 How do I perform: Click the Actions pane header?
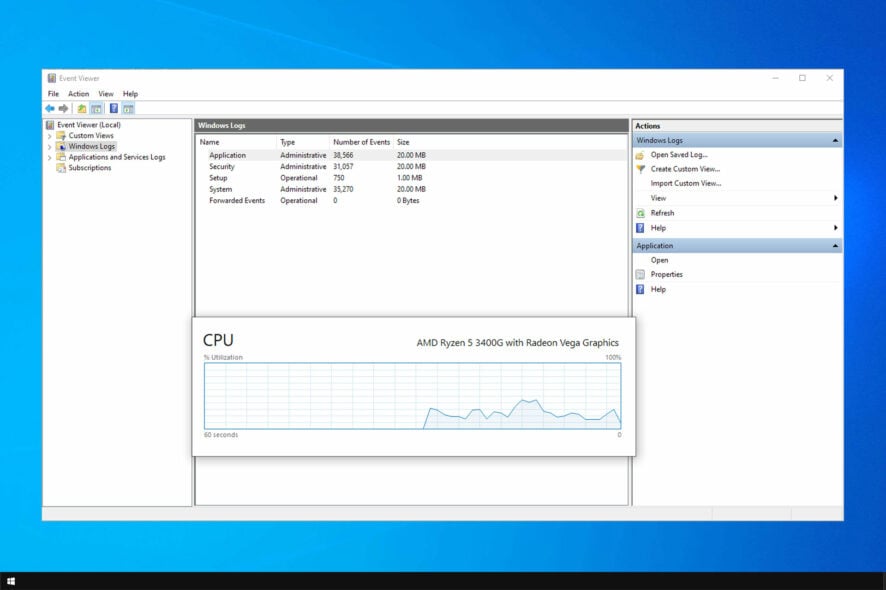click(x=737, y=126)
